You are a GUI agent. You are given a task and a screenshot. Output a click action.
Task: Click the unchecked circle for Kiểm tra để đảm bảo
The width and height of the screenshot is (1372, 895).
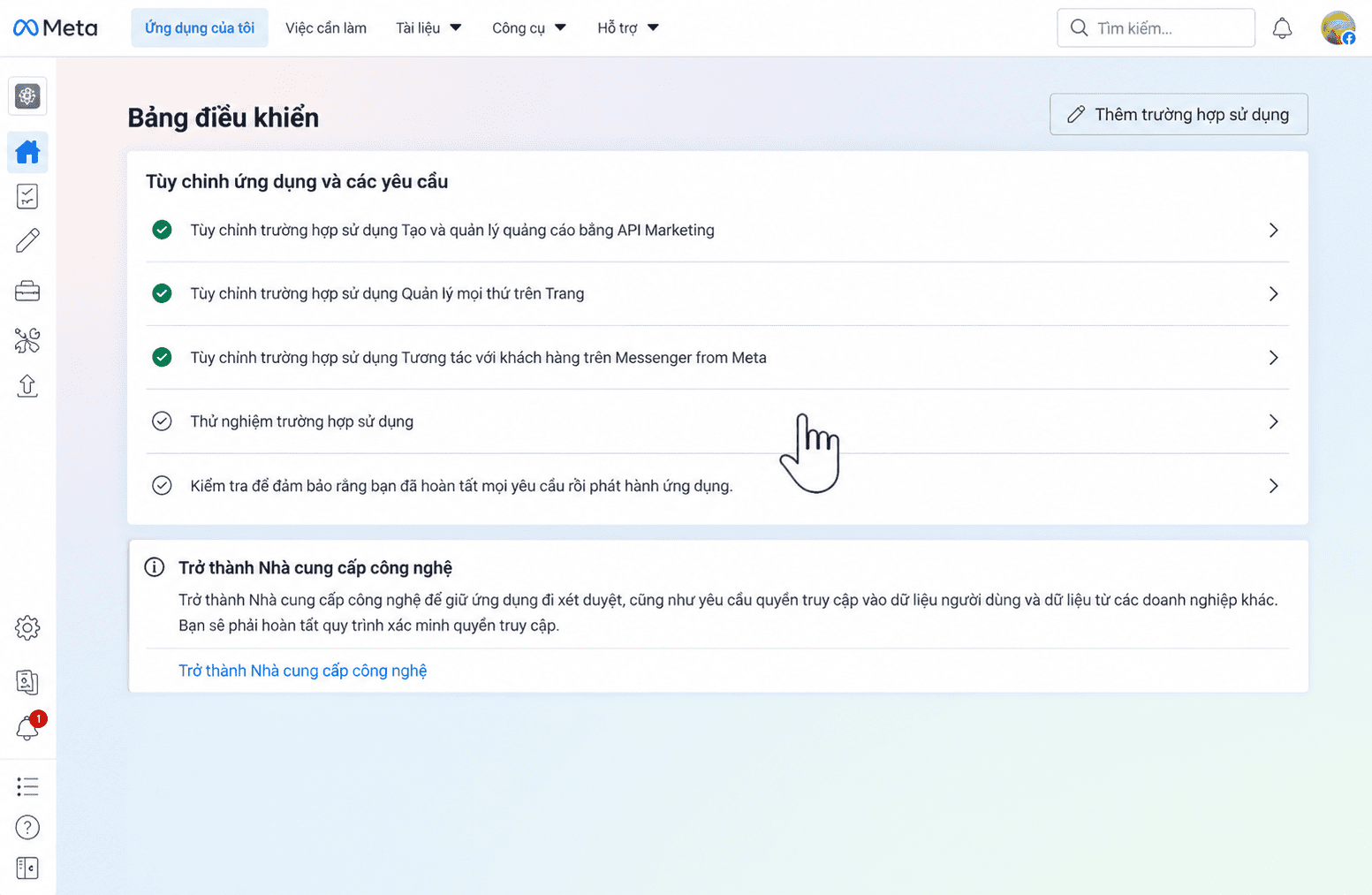coord(162,485)
